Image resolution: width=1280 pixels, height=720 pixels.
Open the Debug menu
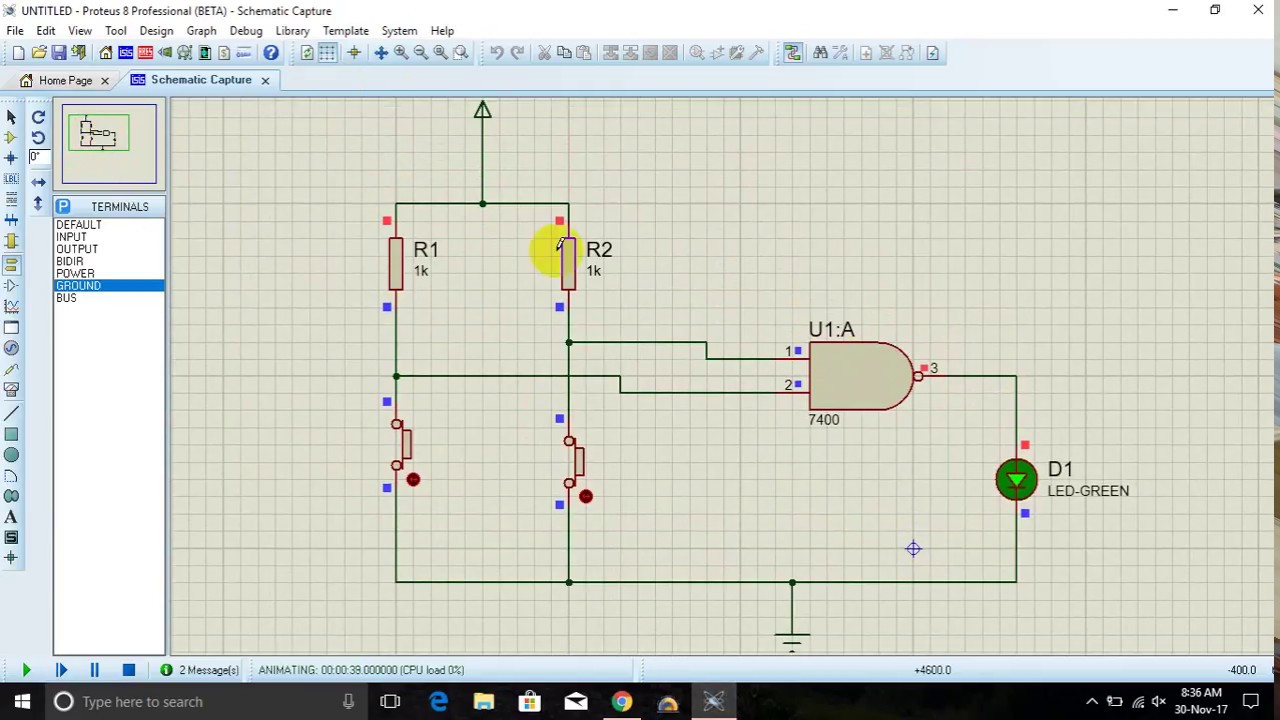[246, 31]
